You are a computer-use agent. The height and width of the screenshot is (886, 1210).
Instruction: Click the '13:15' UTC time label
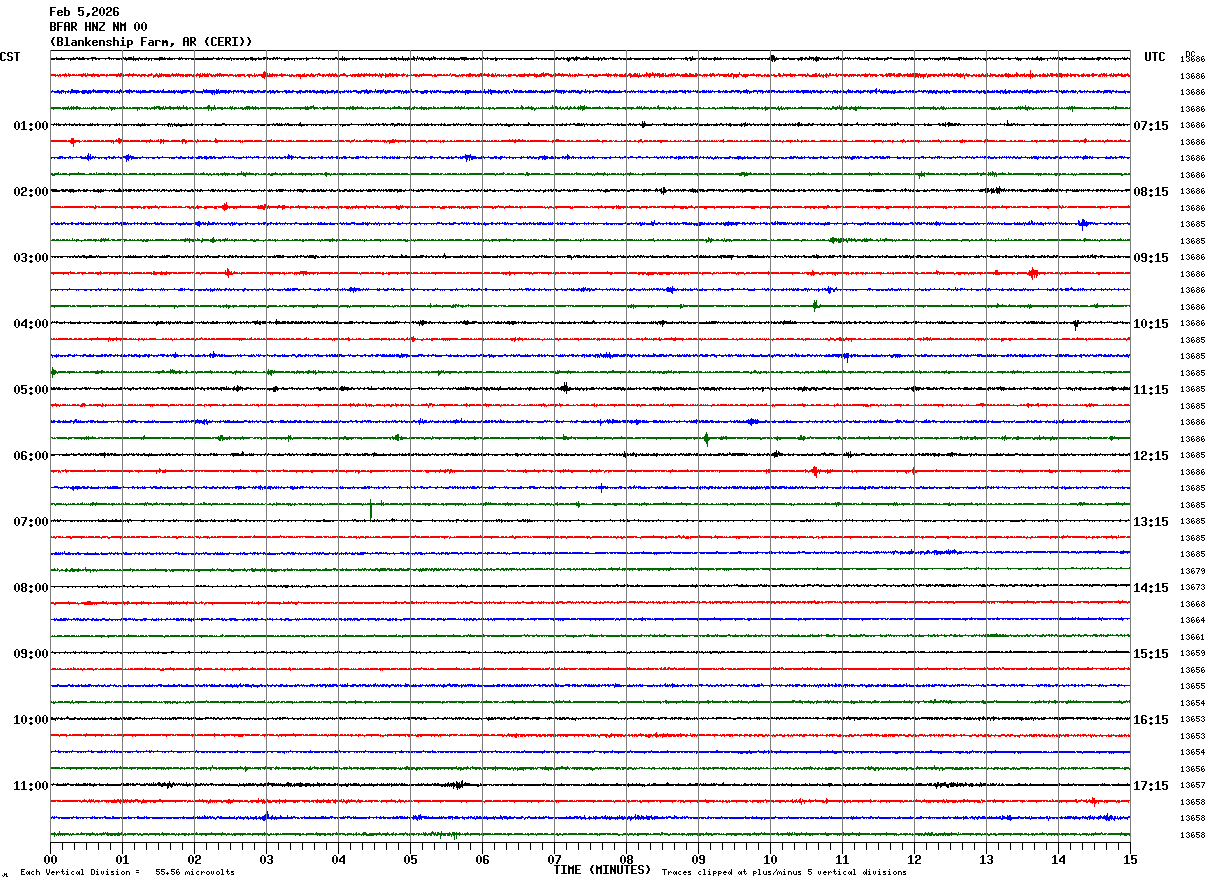1151,521
